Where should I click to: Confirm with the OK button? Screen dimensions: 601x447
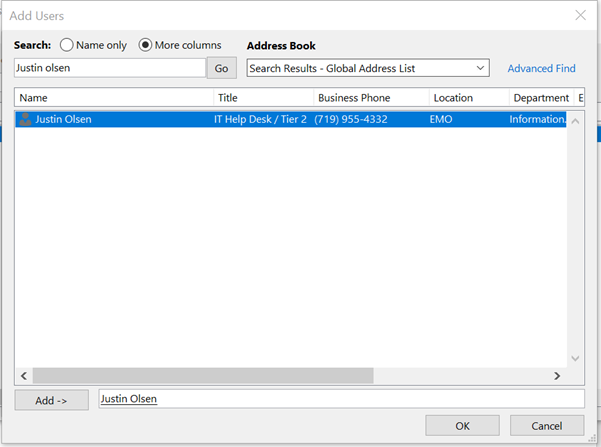click(x=462, y=426)
